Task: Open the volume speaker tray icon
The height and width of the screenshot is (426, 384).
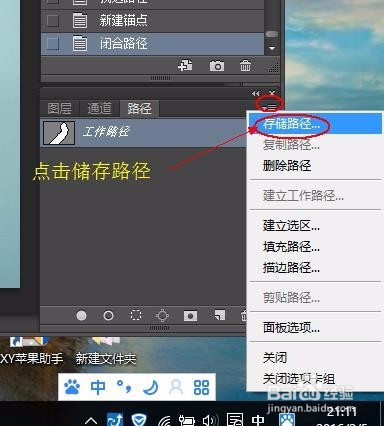Action: click(210, 420)
